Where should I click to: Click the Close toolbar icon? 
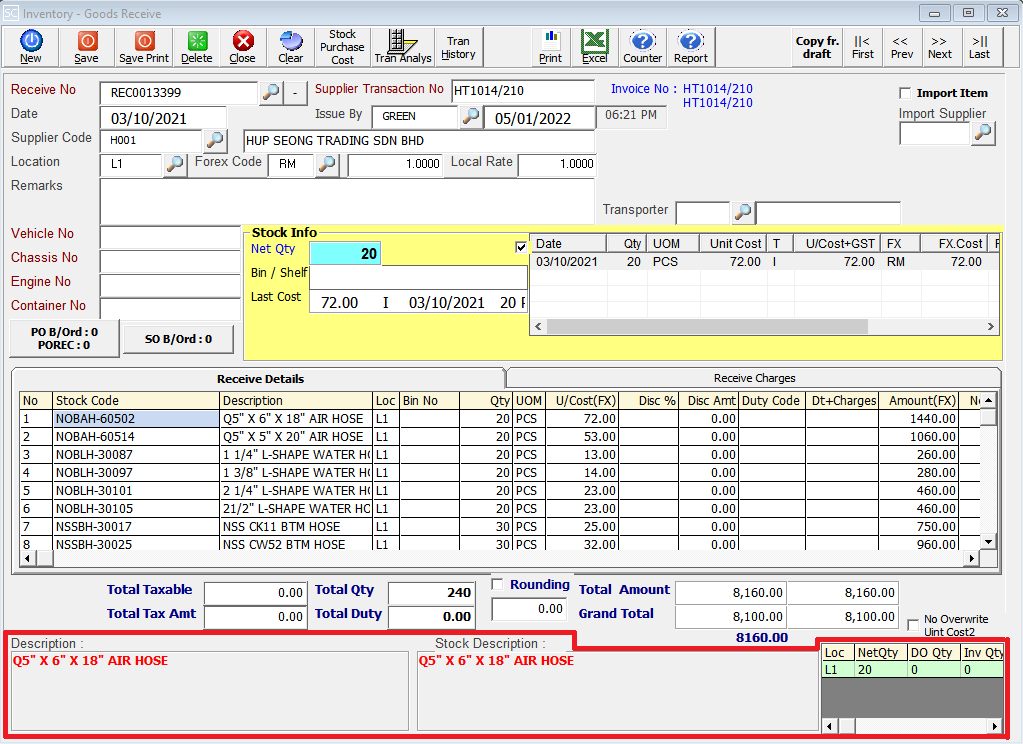tap(243, 47)
